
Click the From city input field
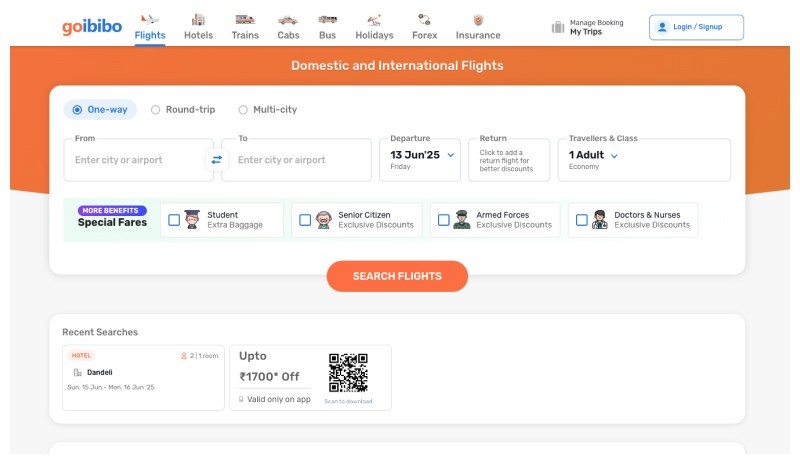pyautogui.click(x=138, y=160)
